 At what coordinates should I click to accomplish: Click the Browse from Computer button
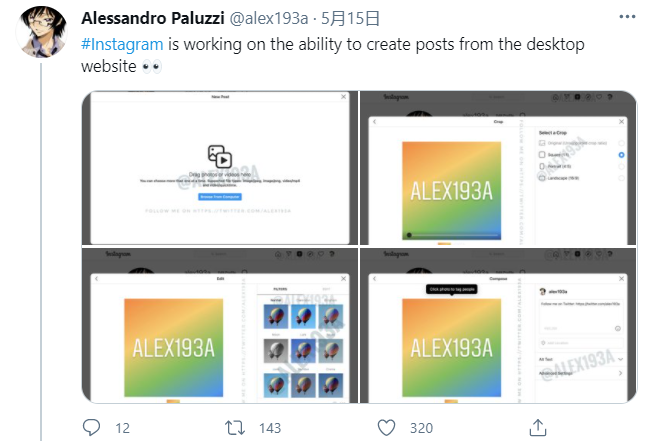point(220,197)
